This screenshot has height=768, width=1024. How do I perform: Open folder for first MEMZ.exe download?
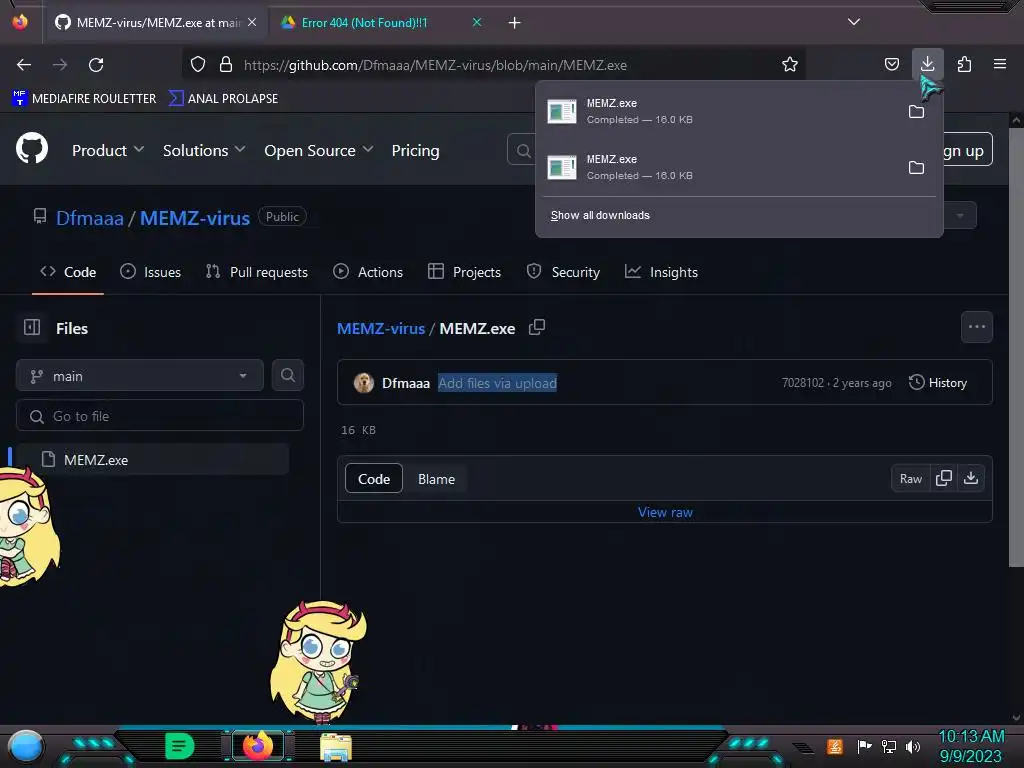pyautogui.click(x=916, y=112)
